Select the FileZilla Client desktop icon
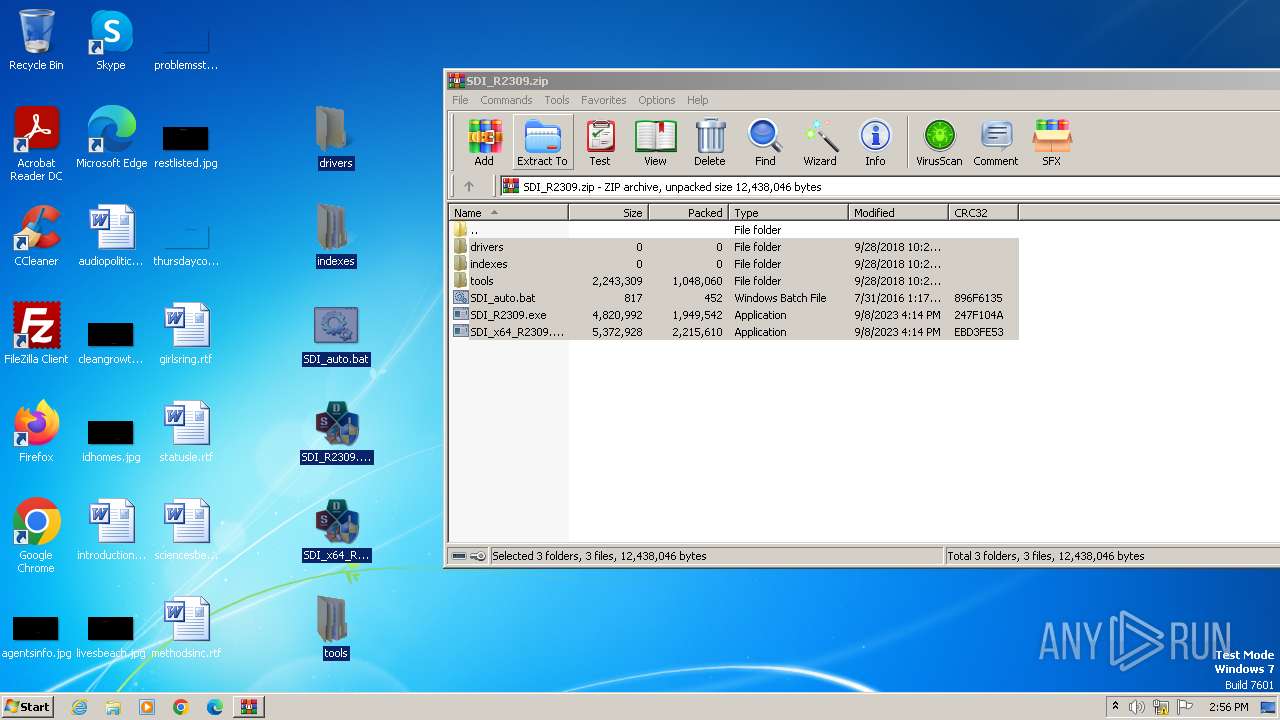Screen dimensions: 1280x720 point(36,334)
